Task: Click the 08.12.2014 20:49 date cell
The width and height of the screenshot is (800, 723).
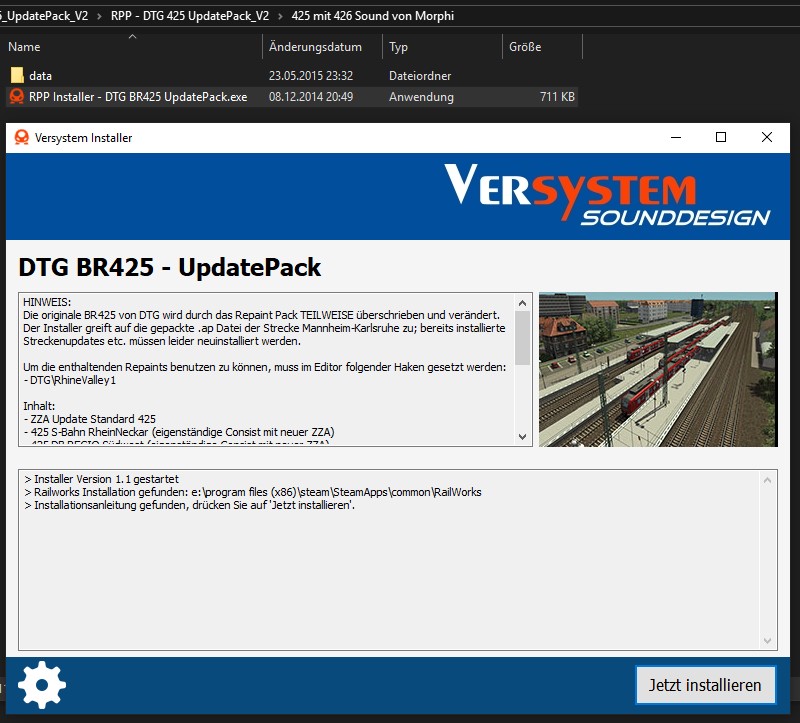Action: click(x=311, y=96)
